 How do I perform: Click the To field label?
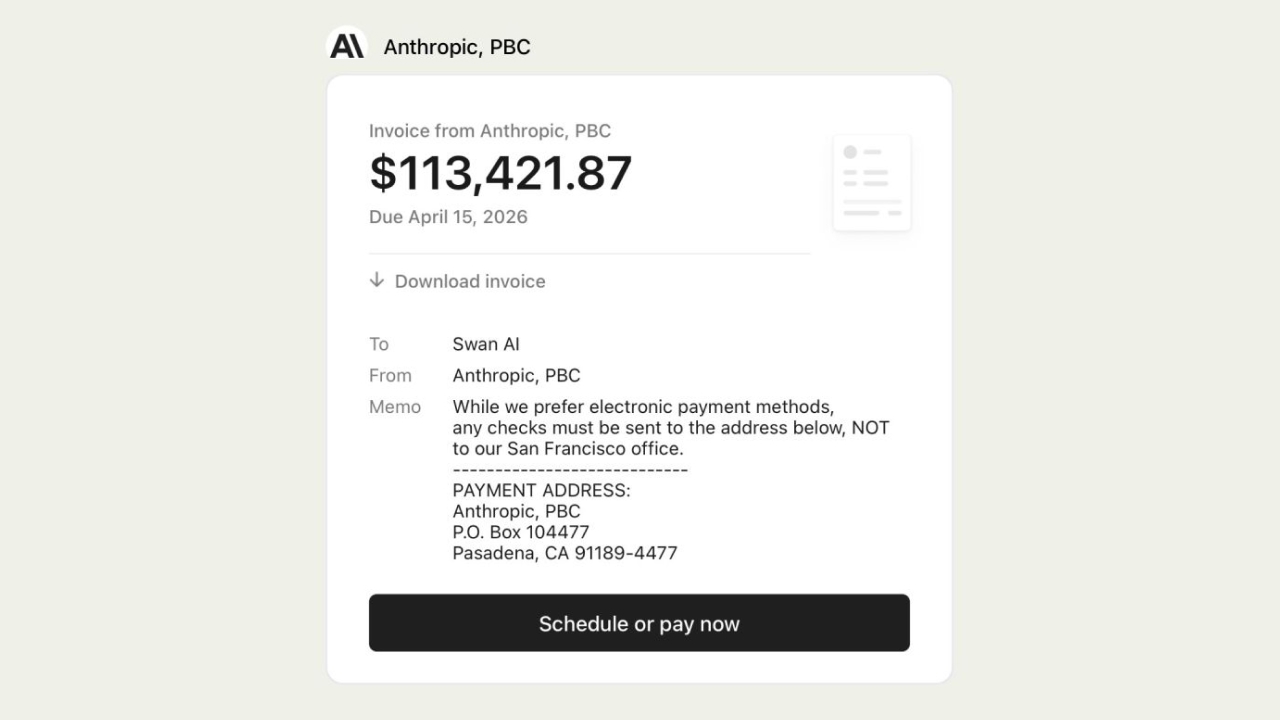point(379,344)
